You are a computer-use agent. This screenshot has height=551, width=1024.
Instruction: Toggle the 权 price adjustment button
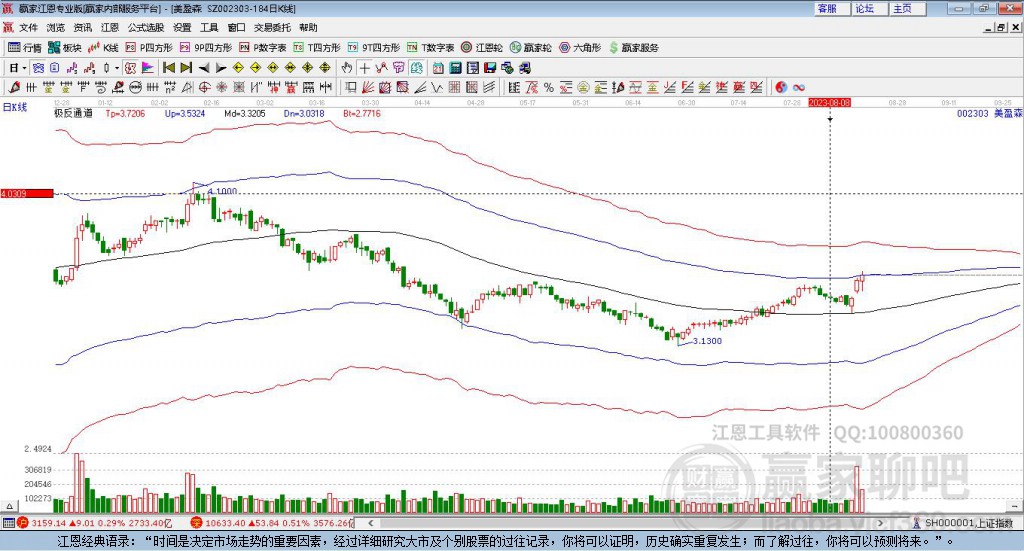(130, 68)
